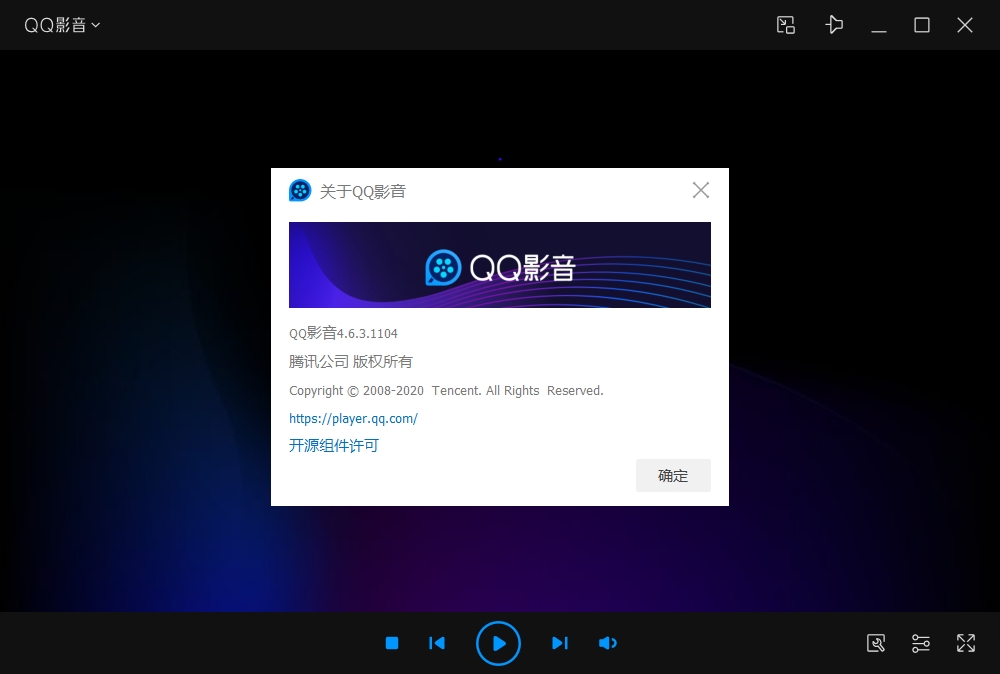1000x674 pixels.
Task: Open the 开源组件许可 link
Action: (x=334, y=445)
